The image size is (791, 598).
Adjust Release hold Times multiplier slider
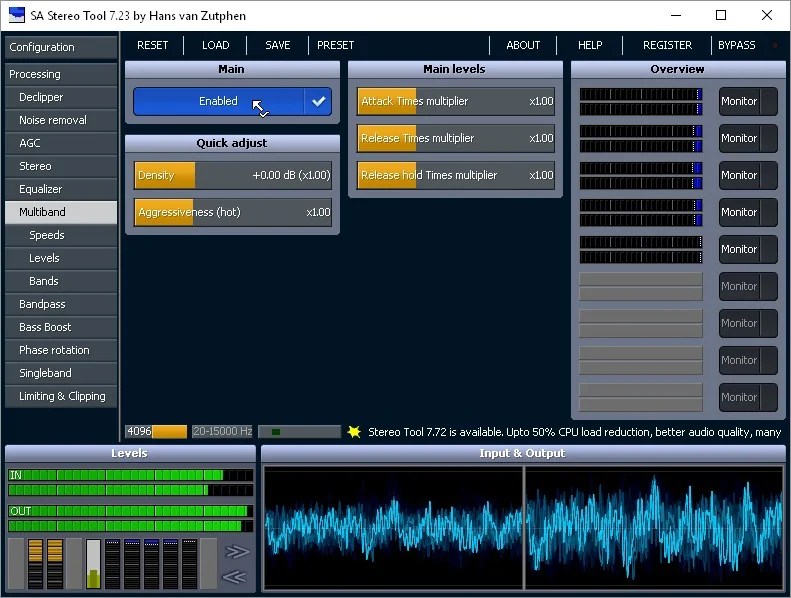tap(456, 175)
